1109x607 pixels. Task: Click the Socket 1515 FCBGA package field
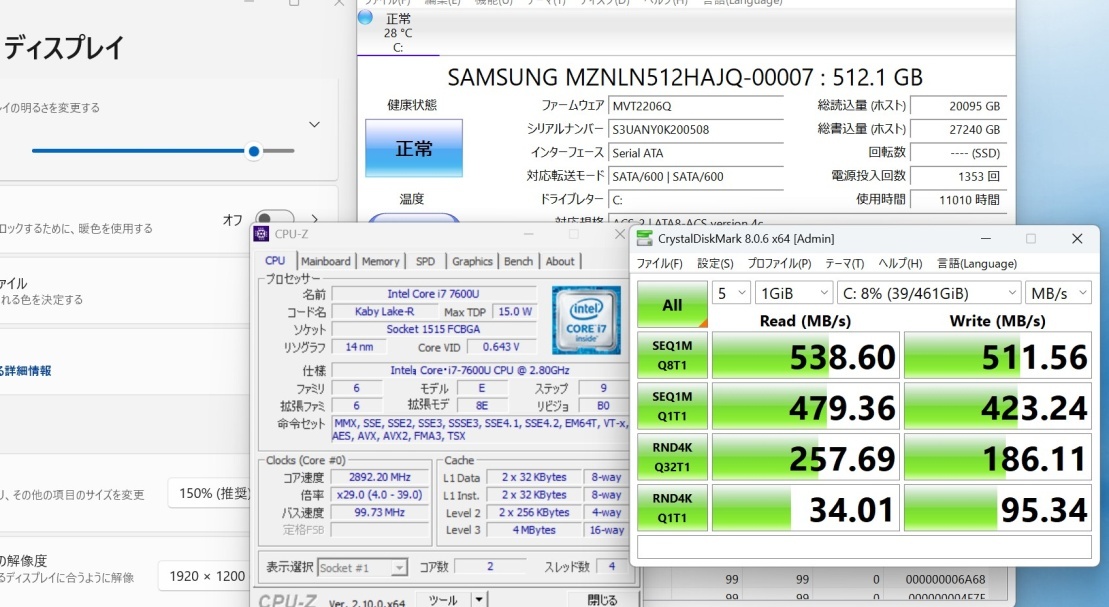(433, 329)
